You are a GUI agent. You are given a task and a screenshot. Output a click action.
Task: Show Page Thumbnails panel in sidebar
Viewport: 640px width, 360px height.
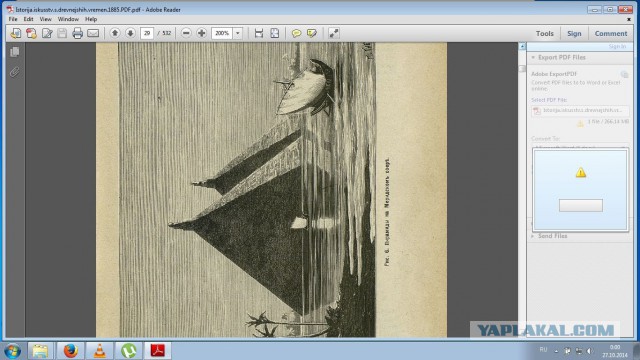[15, 52]
